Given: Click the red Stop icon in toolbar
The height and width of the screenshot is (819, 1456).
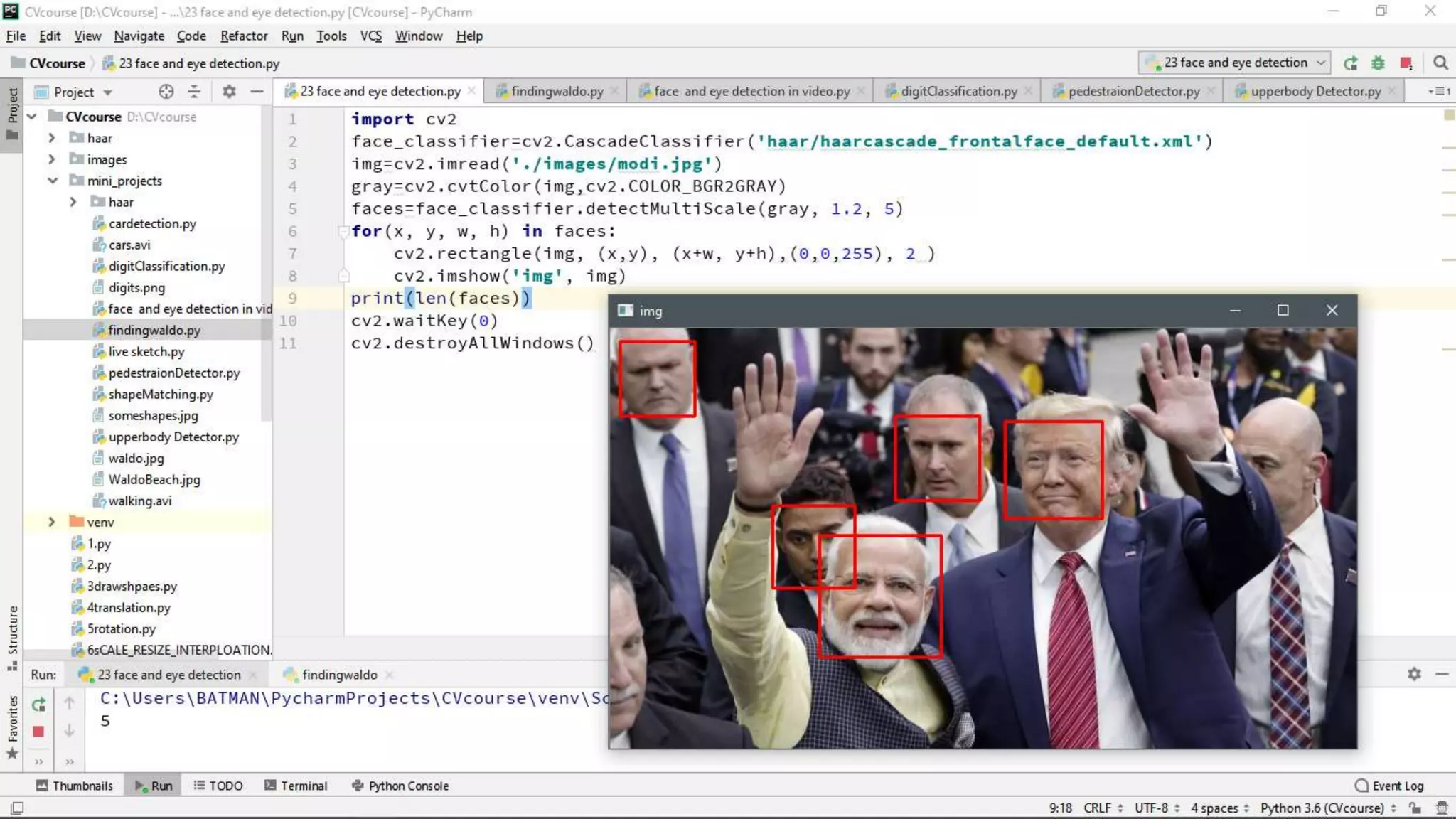Looking at the screenshot, I should 1406,63.
